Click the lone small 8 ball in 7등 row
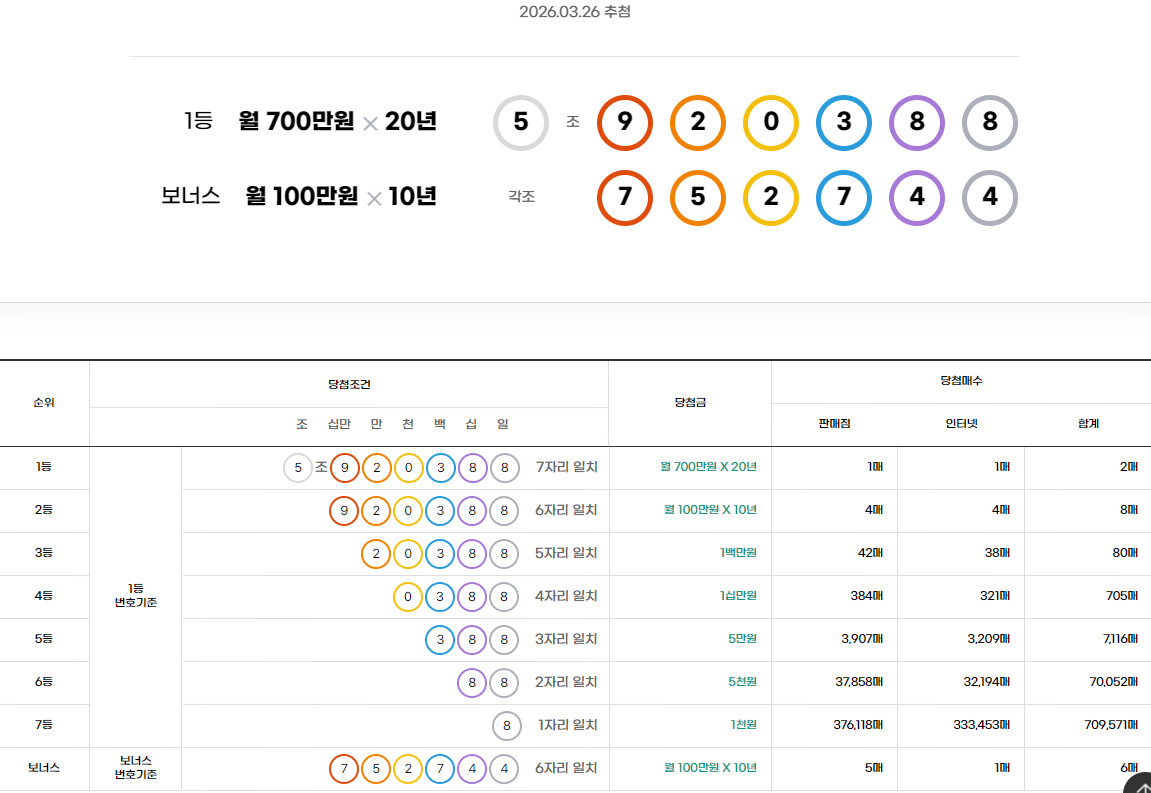Screen dimensions: 1151x793 506,726
